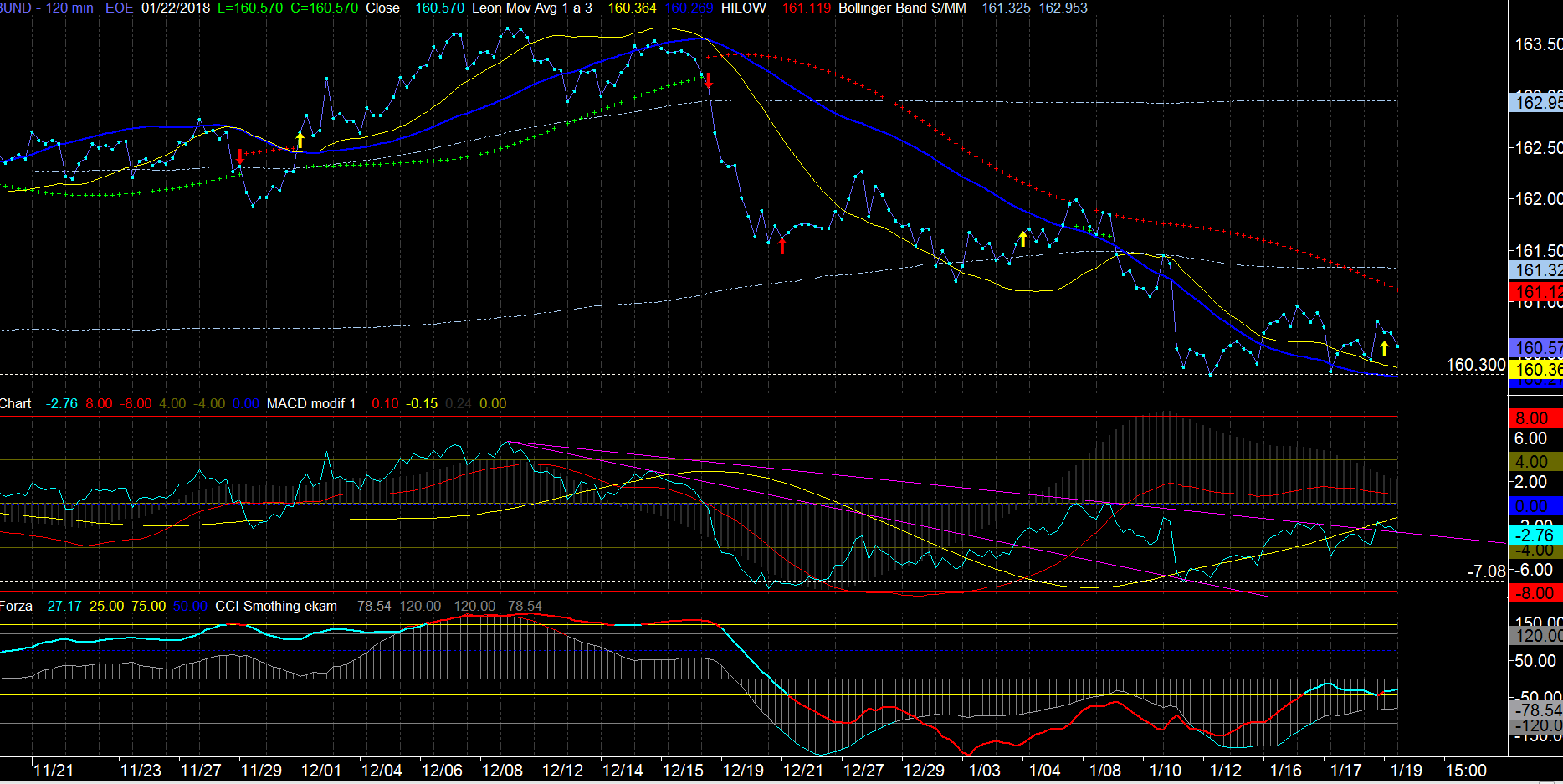Click the '12/27' date axis label
Screen dimensions: 1563x784
(863, 770)
